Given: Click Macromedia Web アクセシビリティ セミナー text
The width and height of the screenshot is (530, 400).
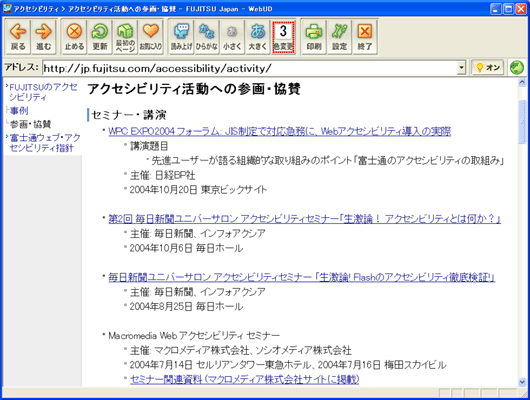Looking at the screenshot, I should coord(194,335).
